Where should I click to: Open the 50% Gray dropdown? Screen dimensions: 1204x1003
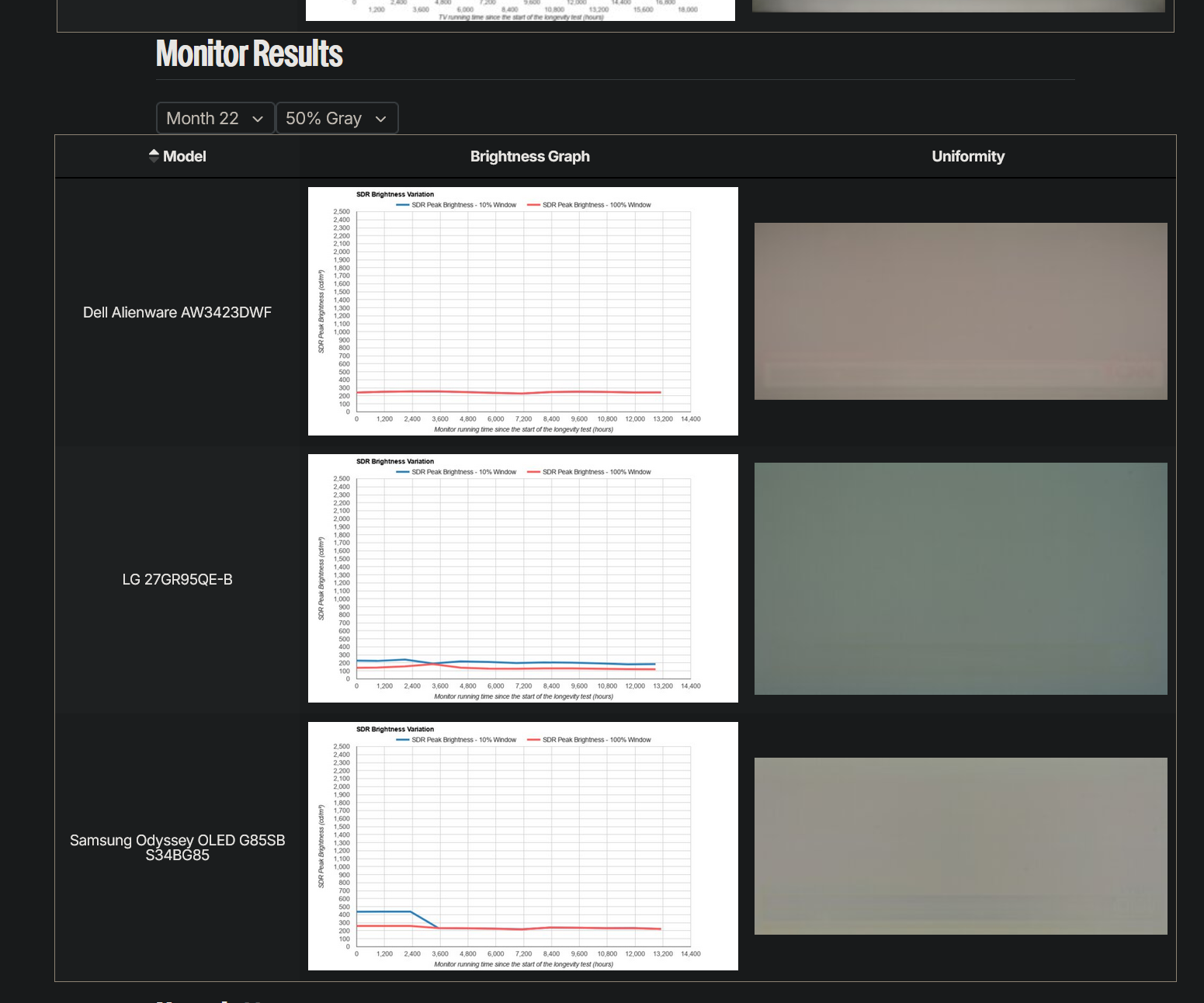coord(336,118)
